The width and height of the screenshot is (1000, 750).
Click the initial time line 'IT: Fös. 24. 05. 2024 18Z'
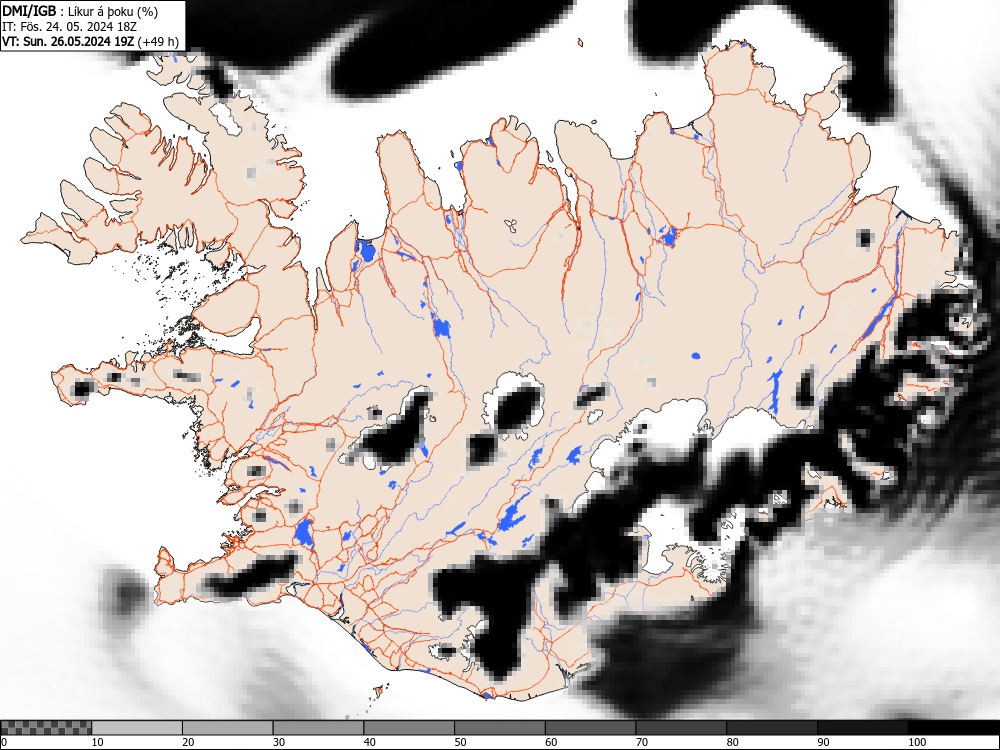[70, 27]
